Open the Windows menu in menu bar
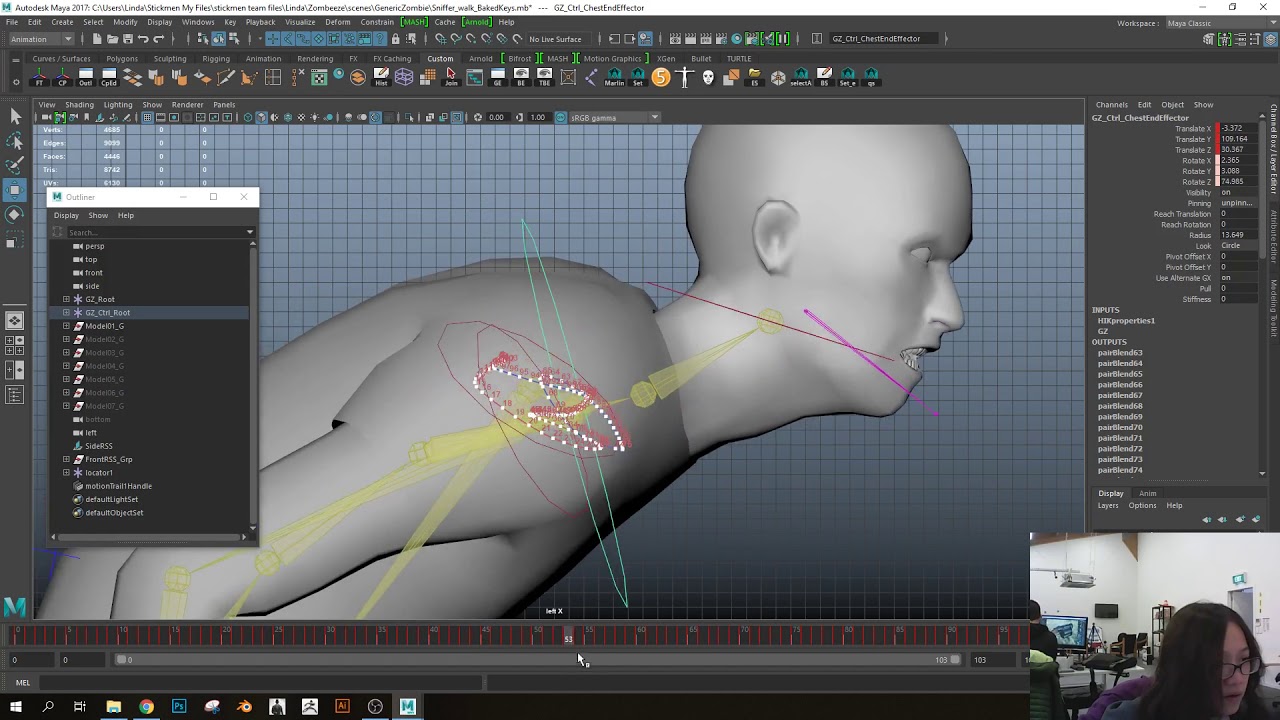Screen dimensions: 1280x720 click(198, 22)
